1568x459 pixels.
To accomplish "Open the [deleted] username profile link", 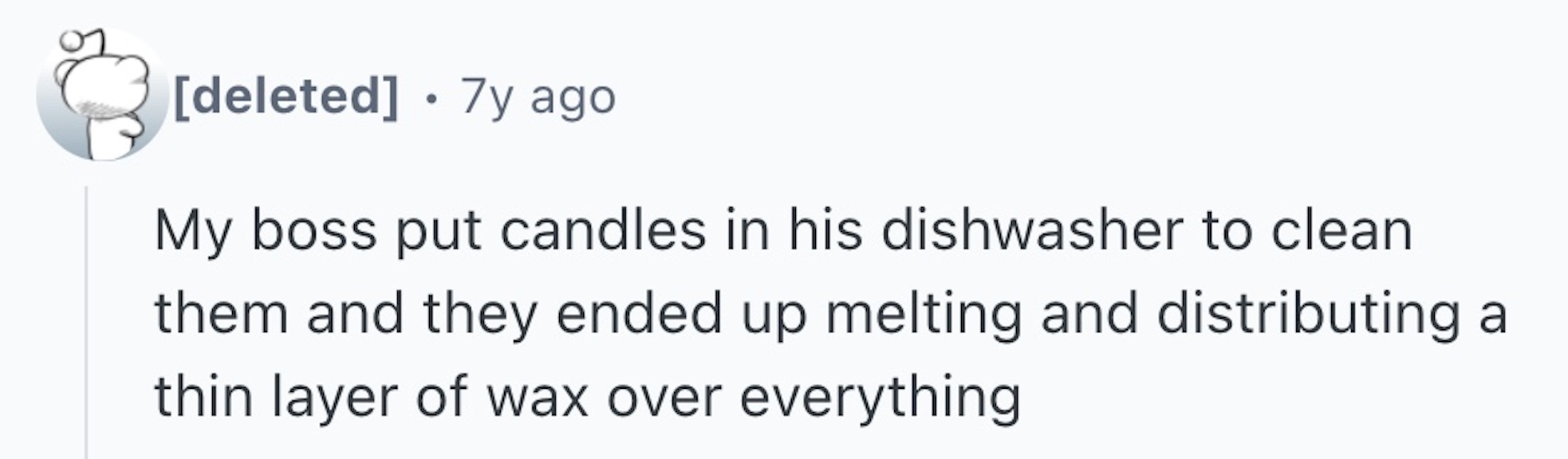I will coord(284,96).
